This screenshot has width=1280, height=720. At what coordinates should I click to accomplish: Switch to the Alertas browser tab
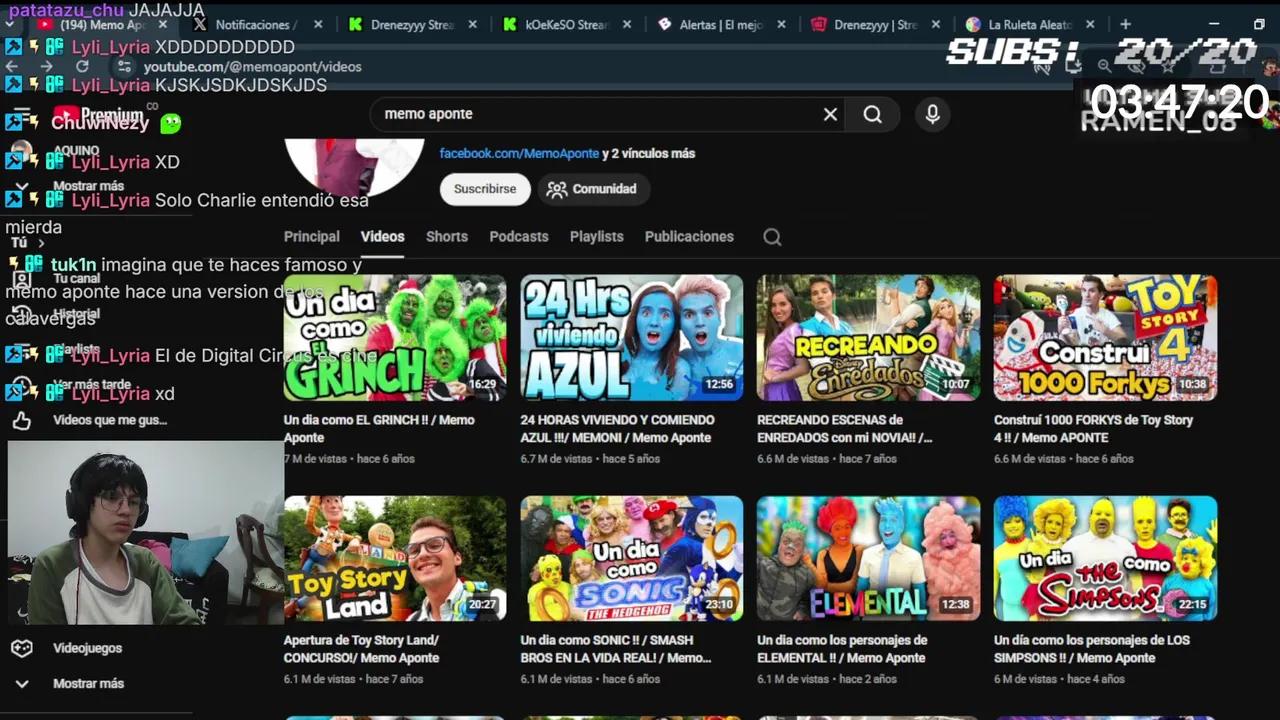click(720, 25)
